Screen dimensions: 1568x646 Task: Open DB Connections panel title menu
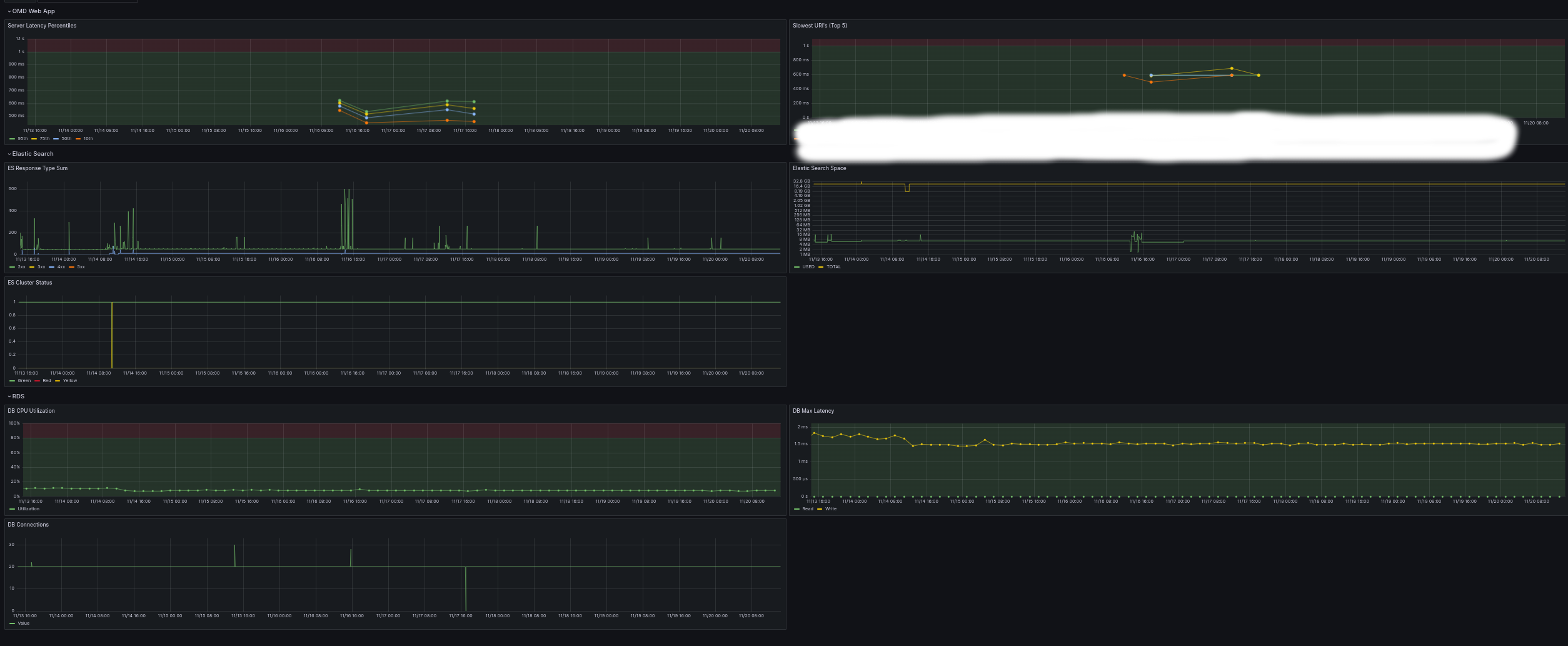[x=28, y=525]
